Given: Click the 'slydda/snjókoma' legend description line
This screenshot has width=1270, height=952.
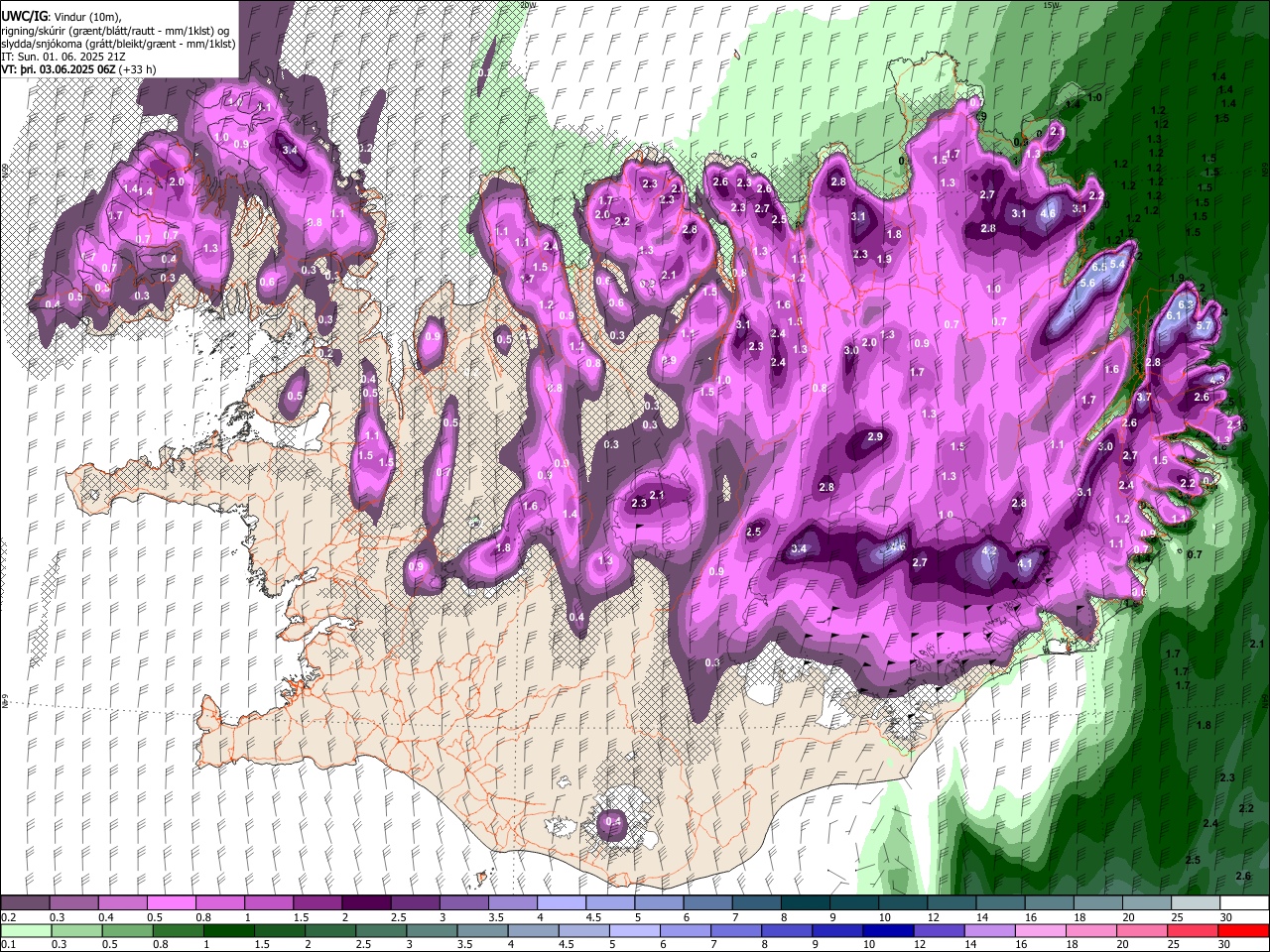Looking at the screenshot, I should point(118,44).
